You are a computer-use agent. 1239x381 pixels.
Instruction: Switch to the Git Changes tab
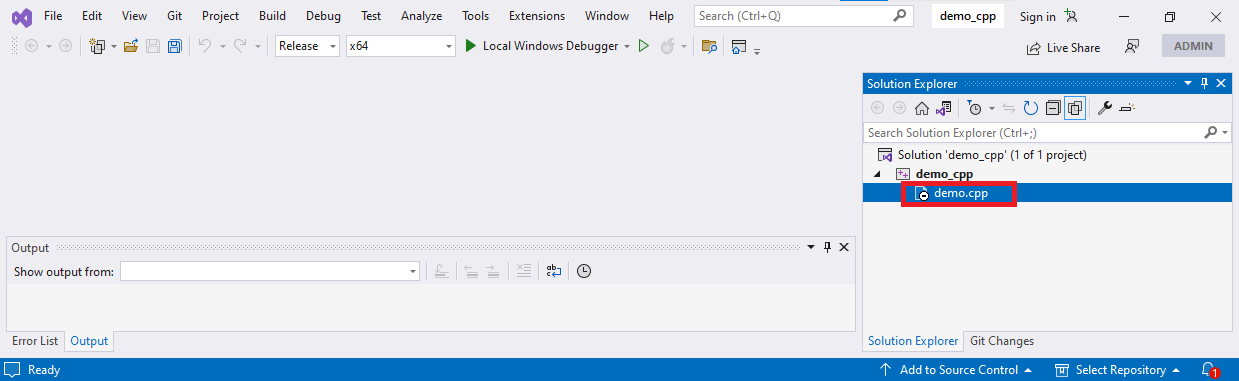click(x=1002, y=341)
